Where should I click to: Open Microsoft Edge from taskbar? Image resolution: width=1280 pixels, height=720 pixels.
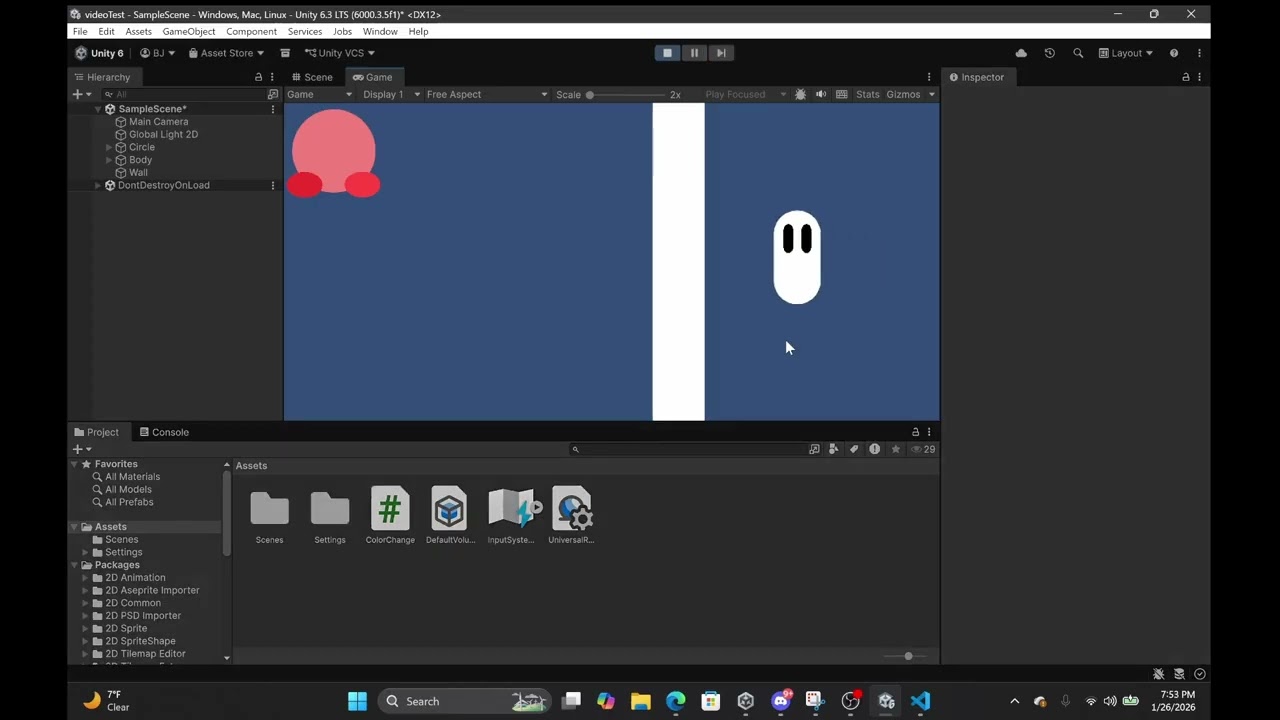click(676, 701)
